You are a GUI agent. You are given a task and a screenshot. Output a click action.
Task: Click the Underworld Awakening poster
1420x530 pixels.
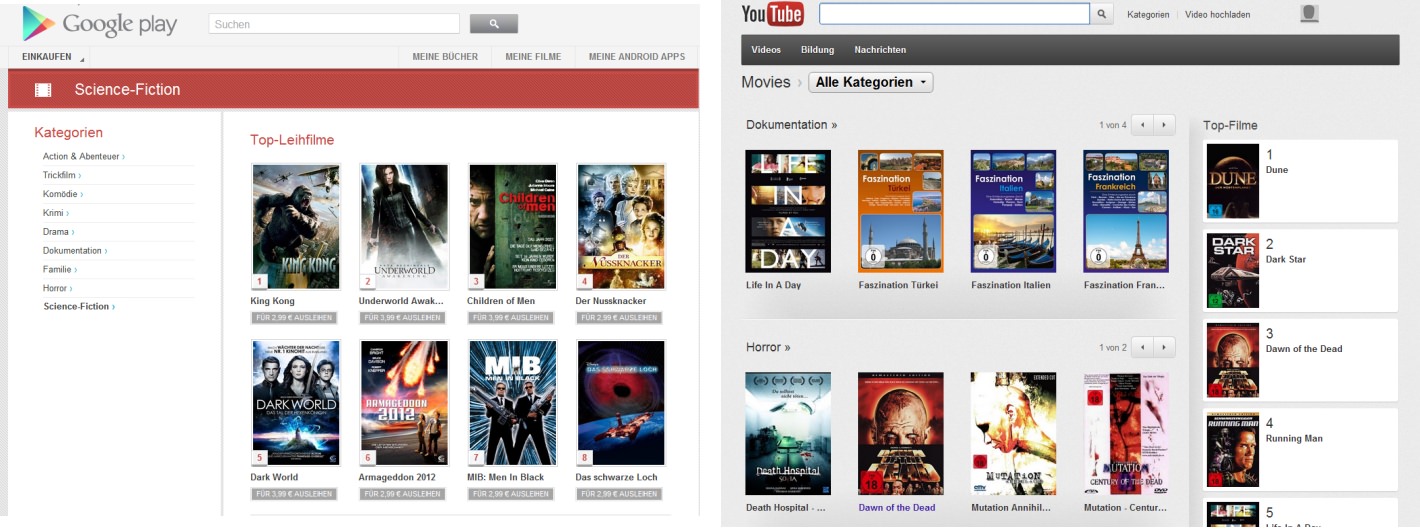point(404,226)
